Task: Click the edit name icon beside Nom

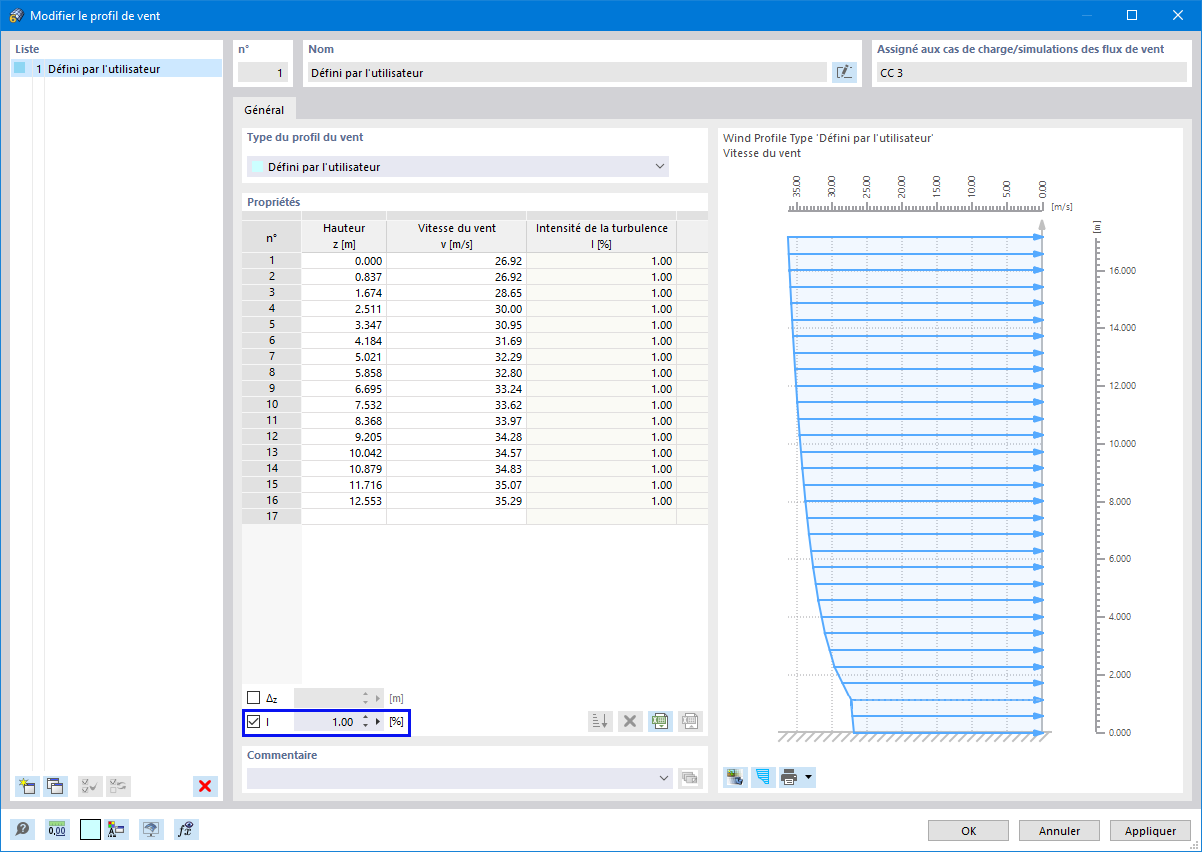Action: point(845,72)
